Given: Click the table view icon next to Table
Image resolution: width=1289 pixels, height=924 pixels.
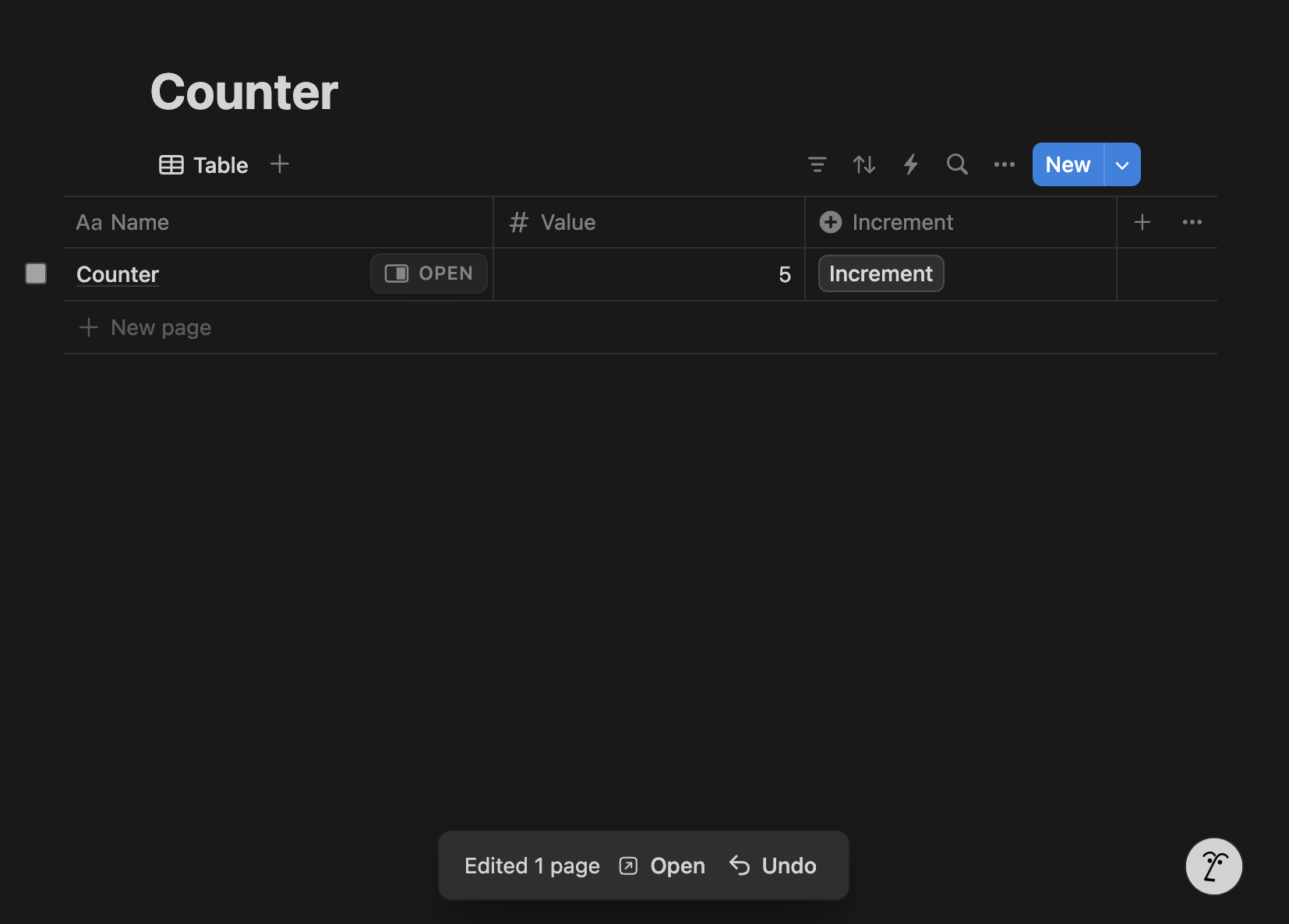Looking at the screenshot, I should [x=170, y=164].
